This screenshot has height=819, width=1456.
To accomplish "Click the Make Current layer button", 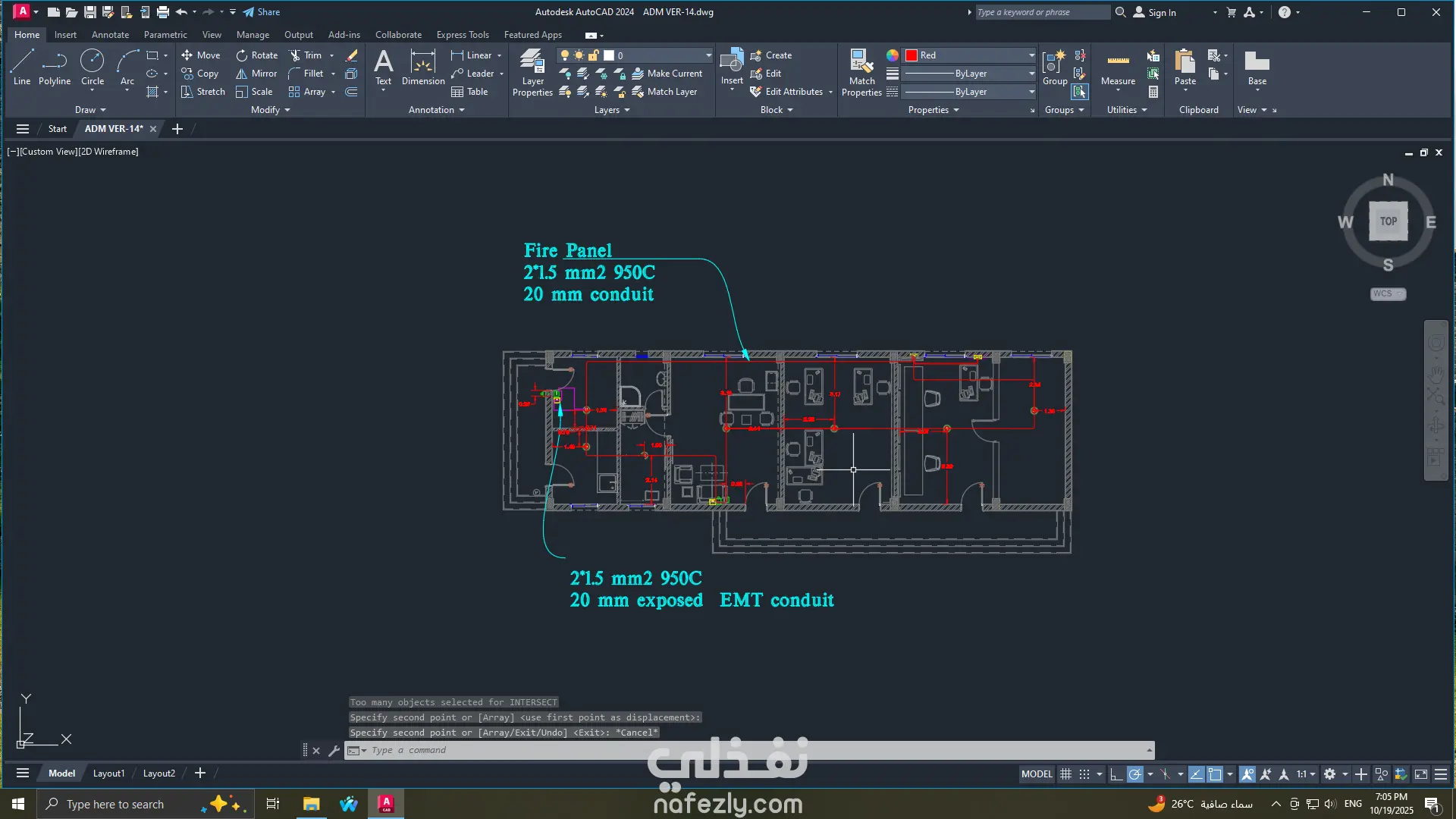I will (x=667, y=74).
